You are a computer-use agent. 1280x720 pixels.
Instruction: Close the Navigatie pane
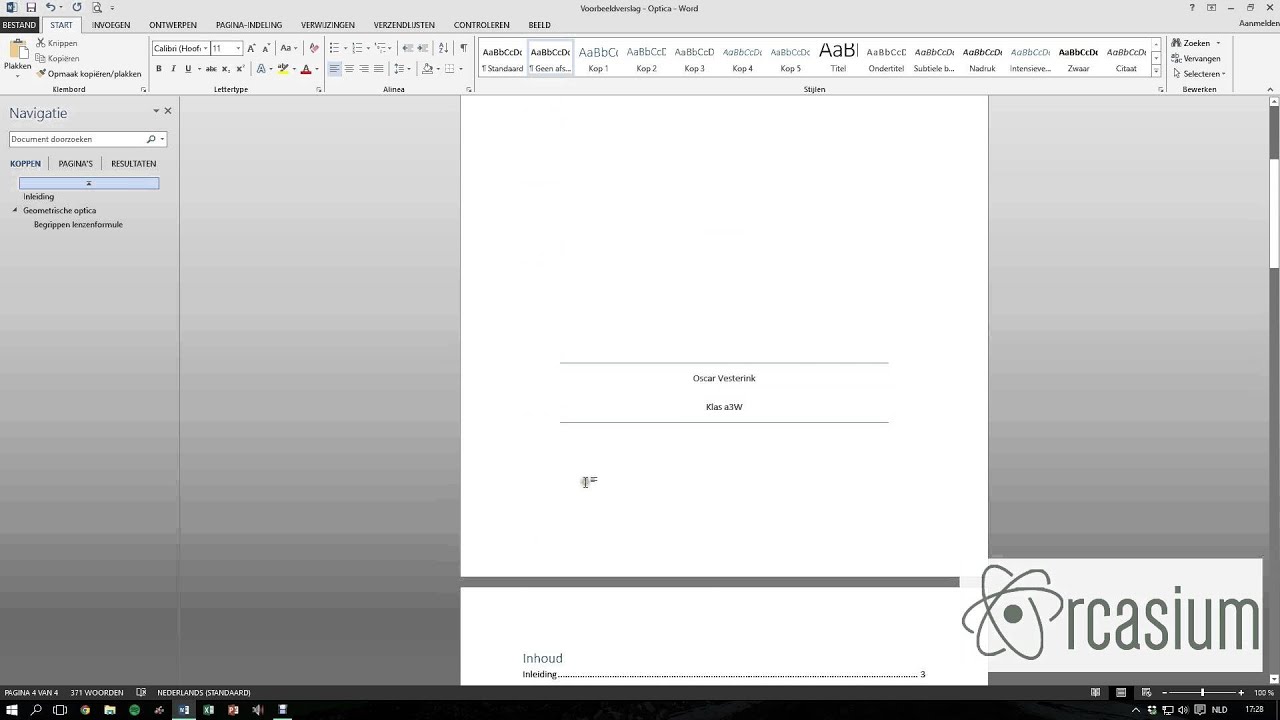coord(168,111)
